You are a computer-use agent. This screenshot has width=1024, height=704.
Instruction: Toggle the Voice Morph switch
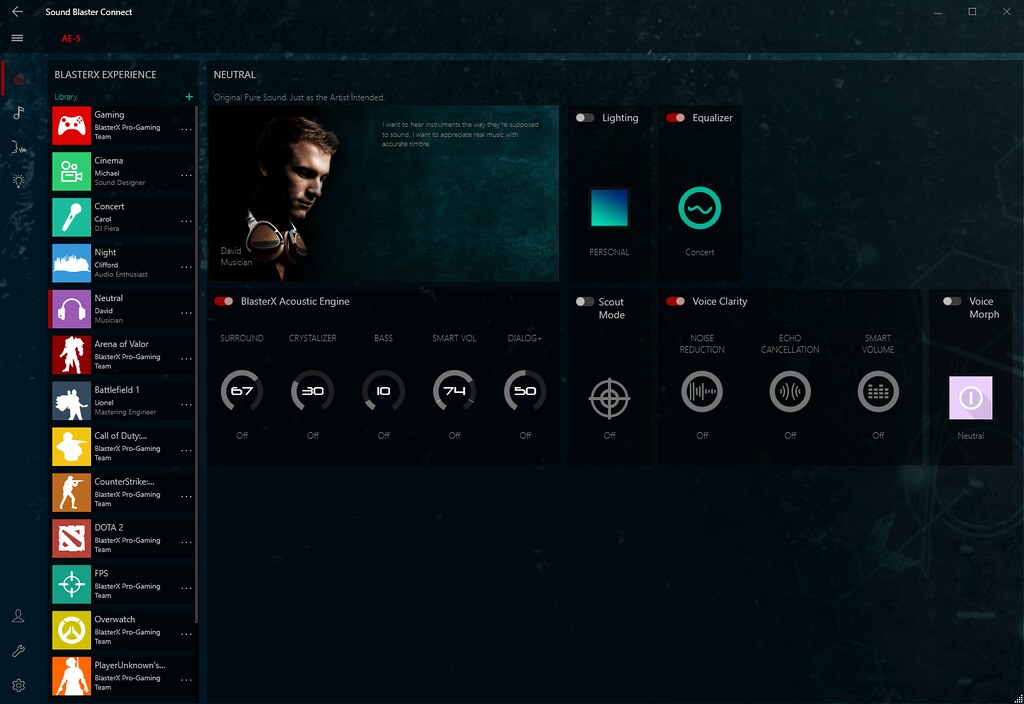(x=952, y=301)
